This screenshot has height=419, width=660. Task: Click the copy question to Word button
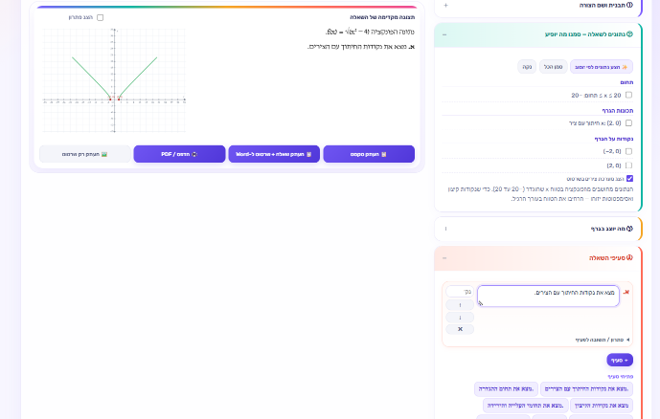(x=274, y=154)
